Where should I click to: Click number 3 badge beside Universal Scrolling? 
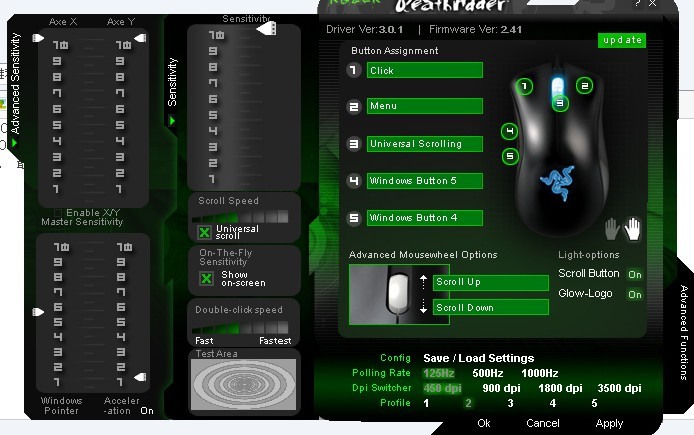(354, 144)
